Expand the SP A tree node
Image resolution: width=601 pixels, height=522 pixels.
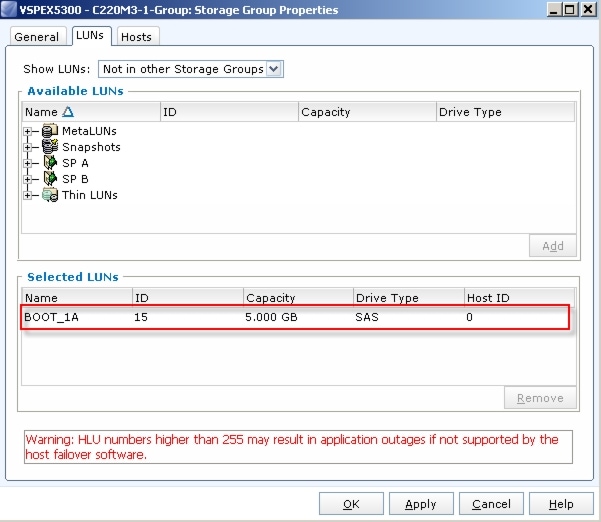27,163
